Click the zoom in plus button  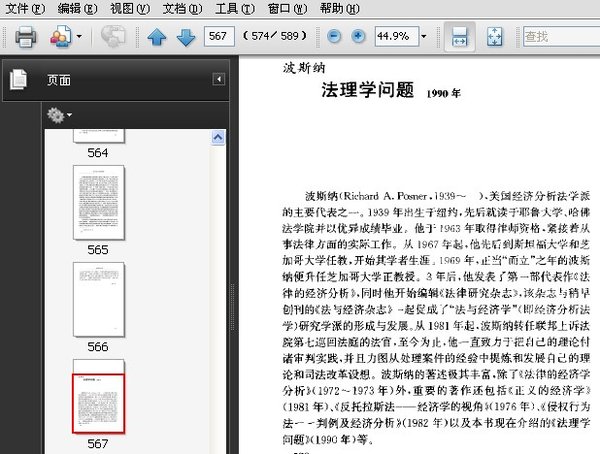(x=358, y=37)
